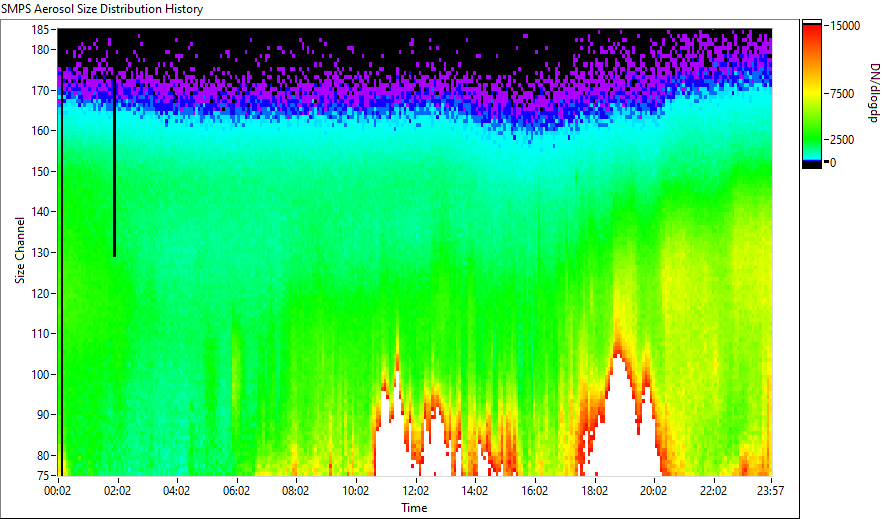Click the 150 size channel axis label
Screen dimensions: 884x519
39,171
